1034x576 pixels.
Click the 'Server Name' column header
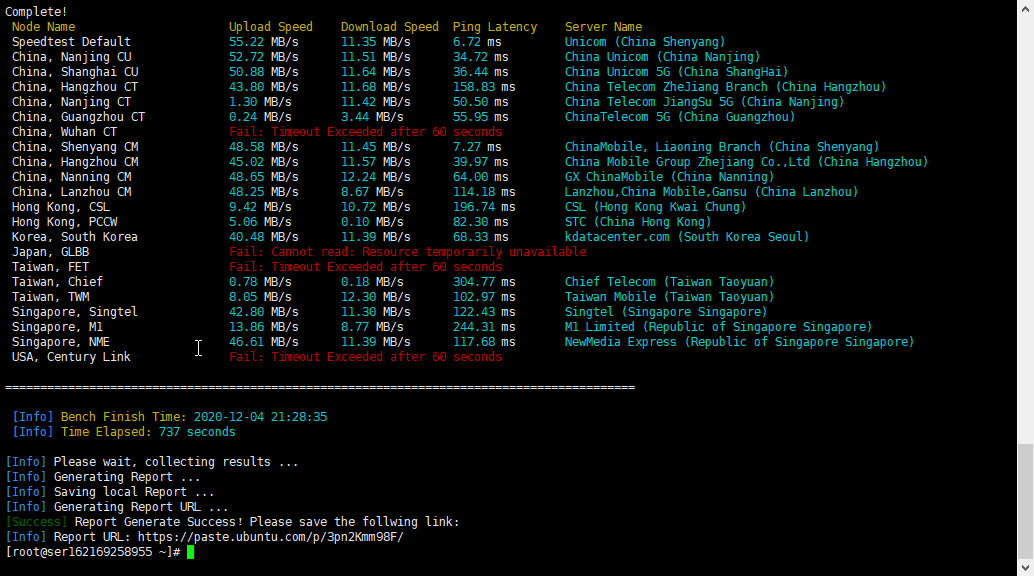603,27
